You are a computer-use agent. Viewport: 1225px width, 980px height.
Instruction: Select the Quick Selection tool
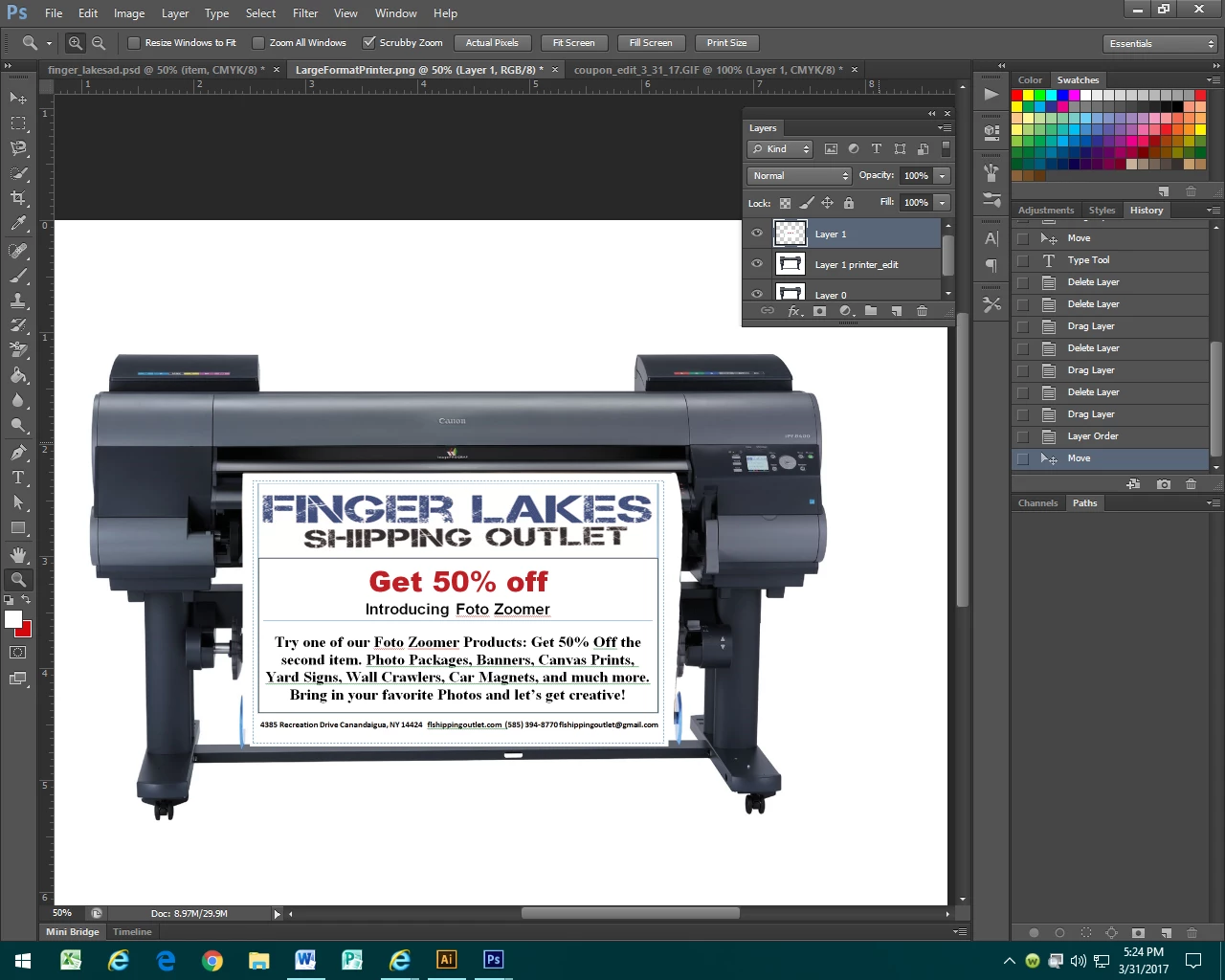coord(18,173)
